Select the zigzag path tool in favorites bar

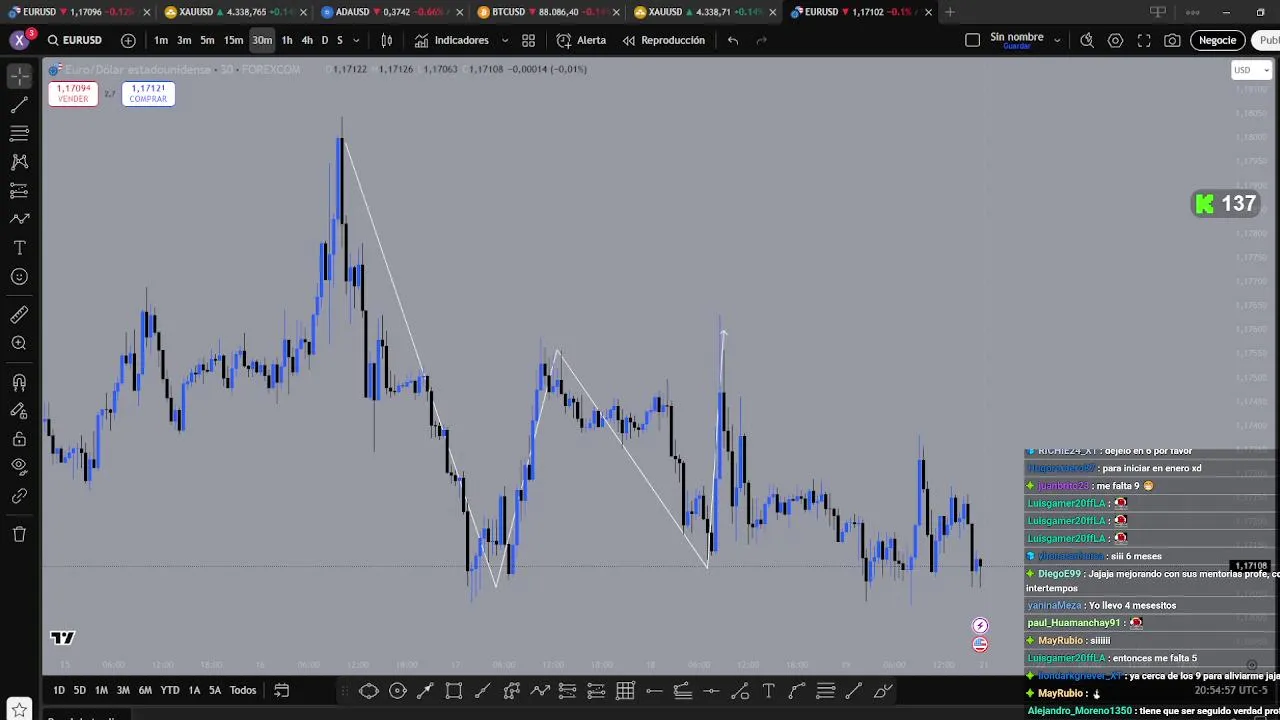(x=540, y=691)
